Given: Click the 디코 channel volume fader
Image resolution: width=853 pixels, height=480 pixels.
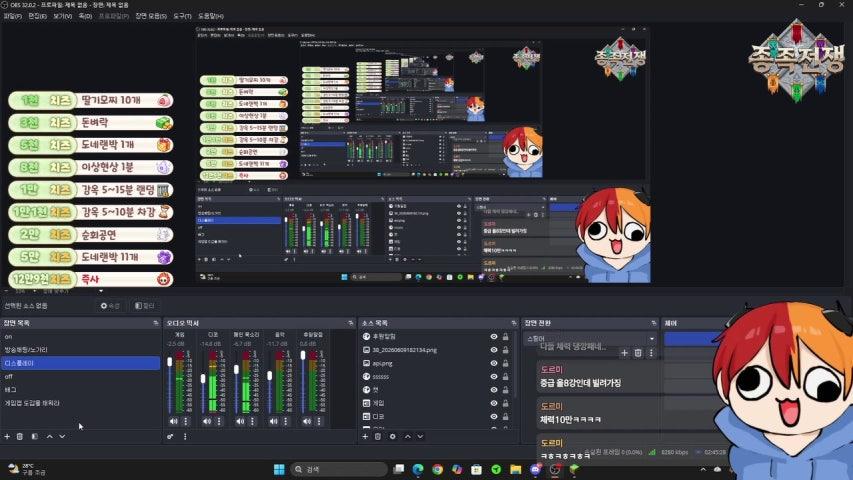Looking at the screenshot, I should 203,378.
